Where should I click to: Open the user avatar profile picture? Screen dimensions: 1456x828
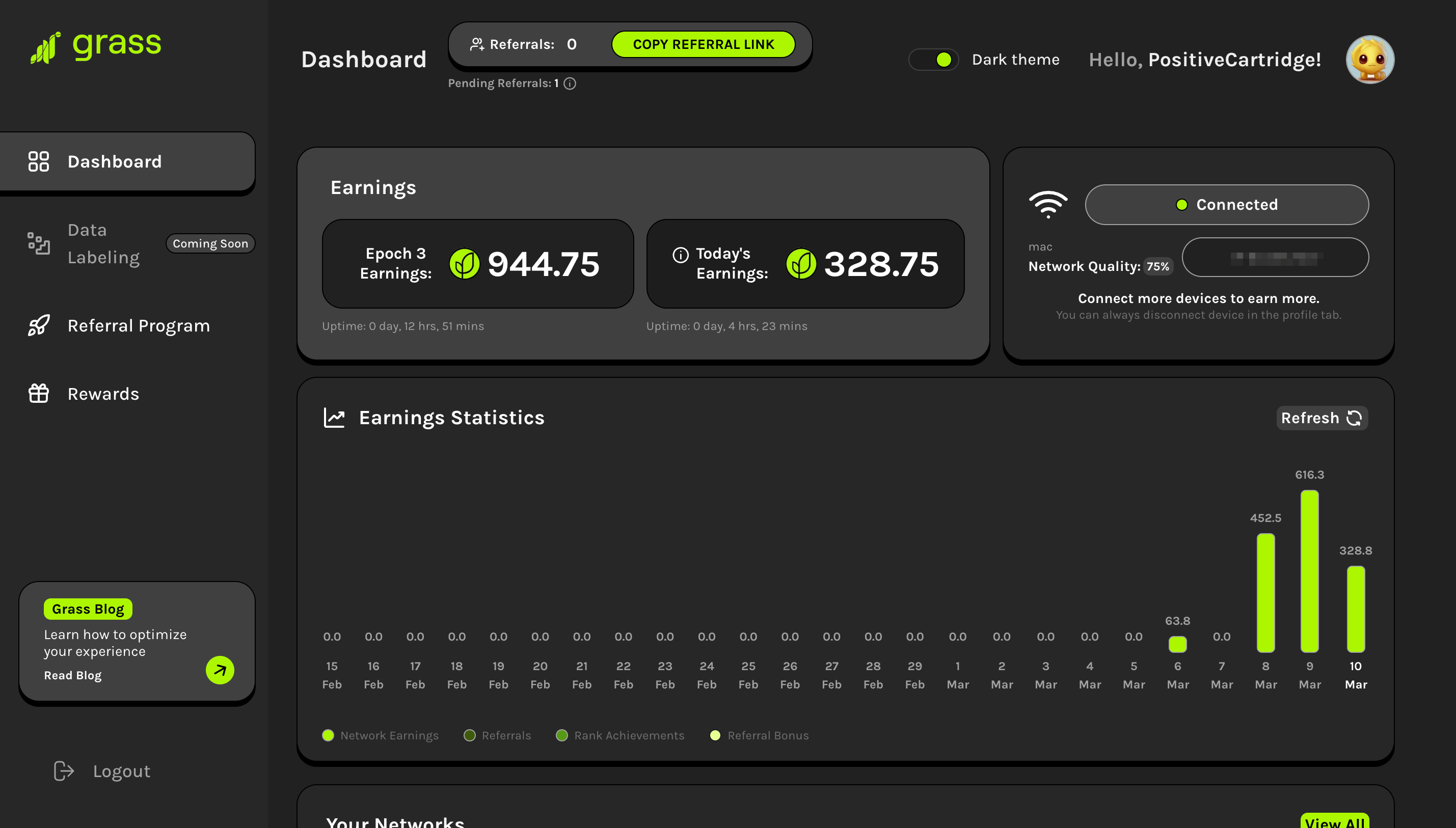(x=1369, y=60)
